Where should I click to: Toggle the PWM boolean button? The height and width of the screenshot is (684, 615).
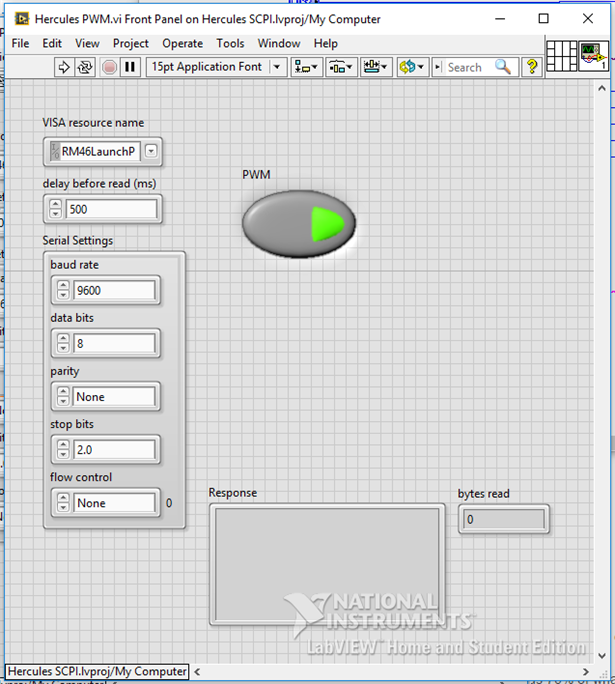point(298,222)
